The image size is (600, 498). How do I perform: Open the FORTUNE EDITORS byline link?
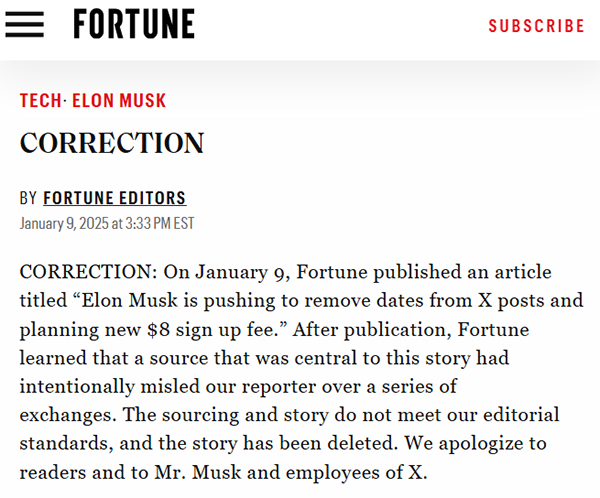click(114, 198)
